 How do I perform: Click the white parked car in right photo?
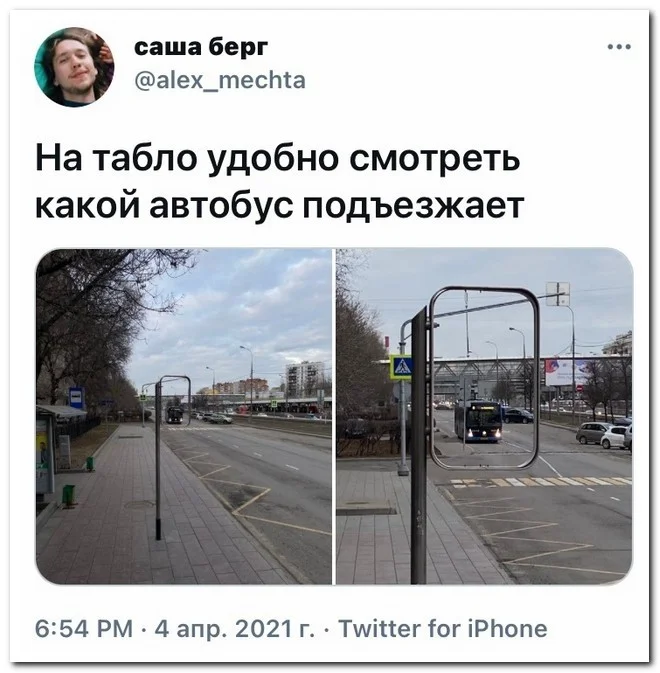click(615, 437)
